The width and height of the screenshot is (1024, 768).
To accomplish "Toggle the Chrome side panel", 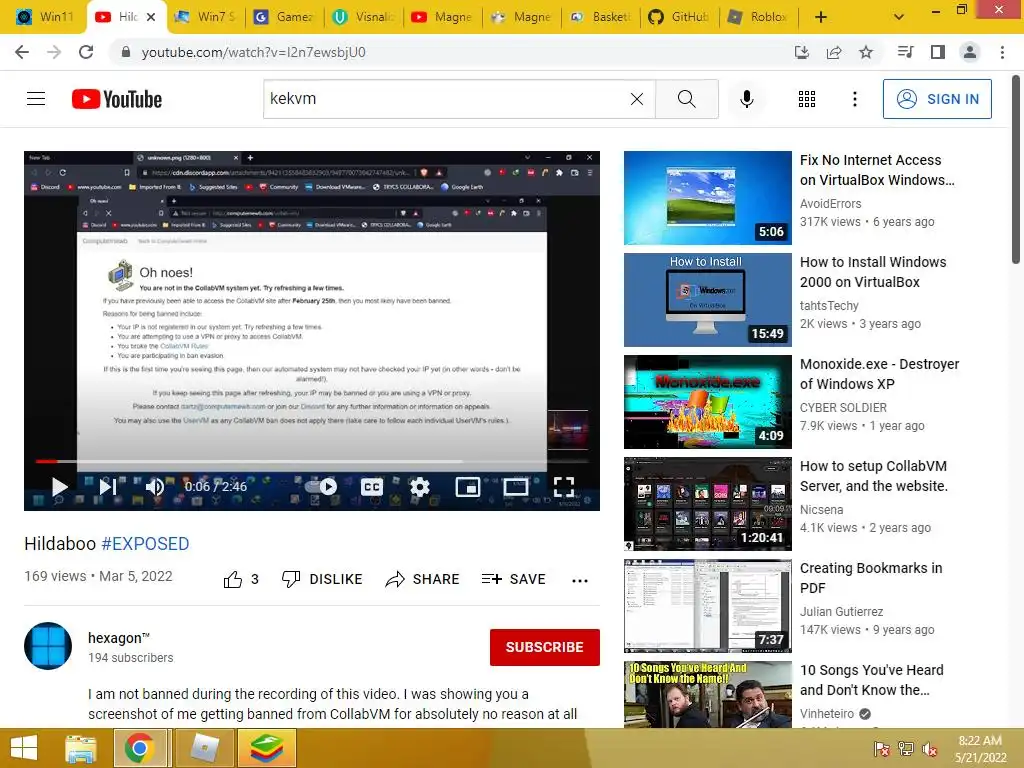I will (938, 52).
